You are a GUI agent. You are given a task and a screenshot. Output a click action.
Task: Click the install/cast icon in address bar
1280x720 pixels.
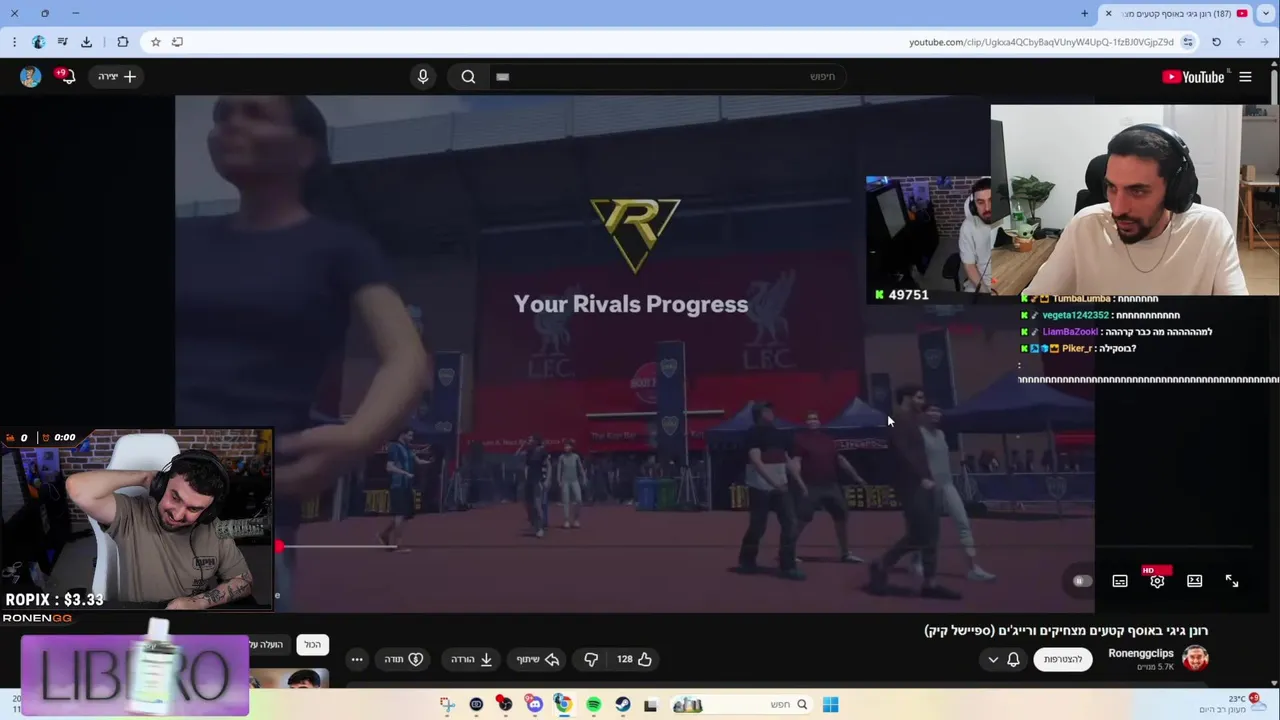tap(177, 42)
